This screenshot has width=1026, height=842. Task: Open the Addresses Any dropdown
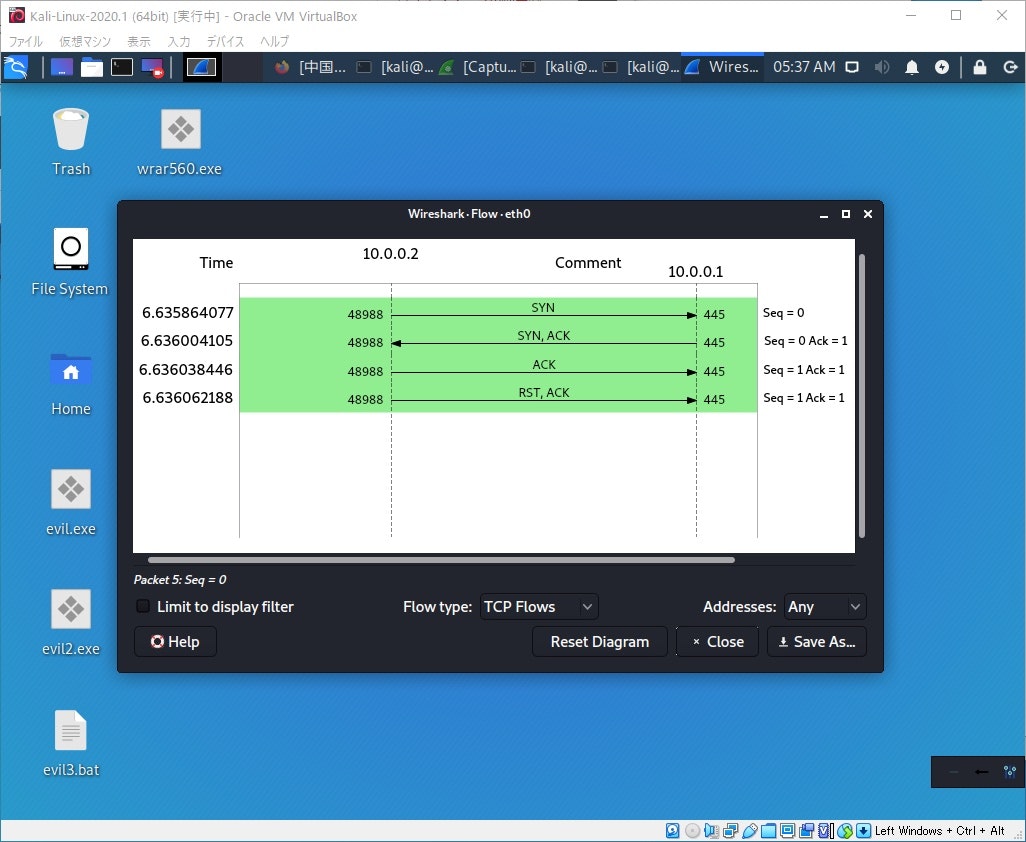click(x=825, y=606)
